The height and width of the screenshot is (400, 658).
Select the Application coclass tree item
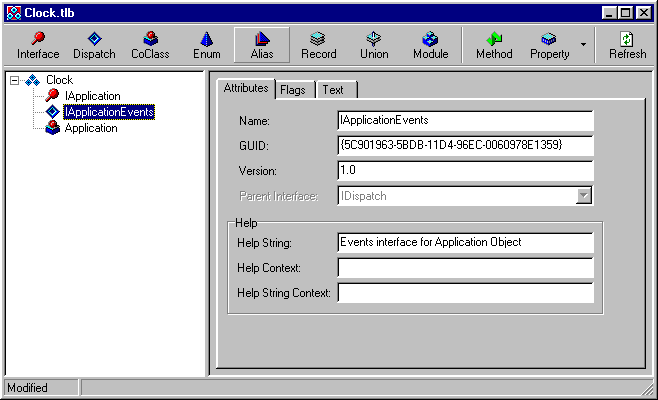tap(90, 128)
